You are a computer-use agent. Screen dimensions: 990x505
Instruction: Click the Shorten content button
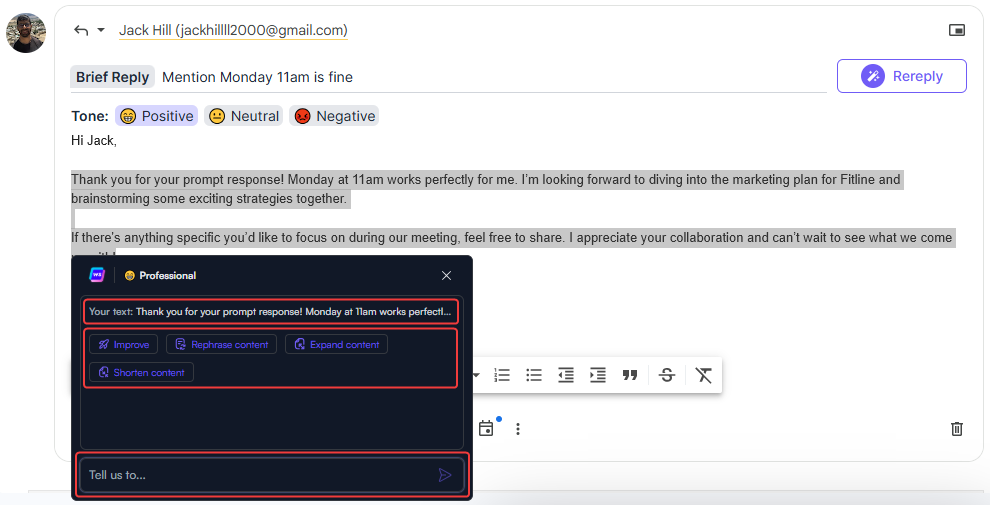click(141, 372)
